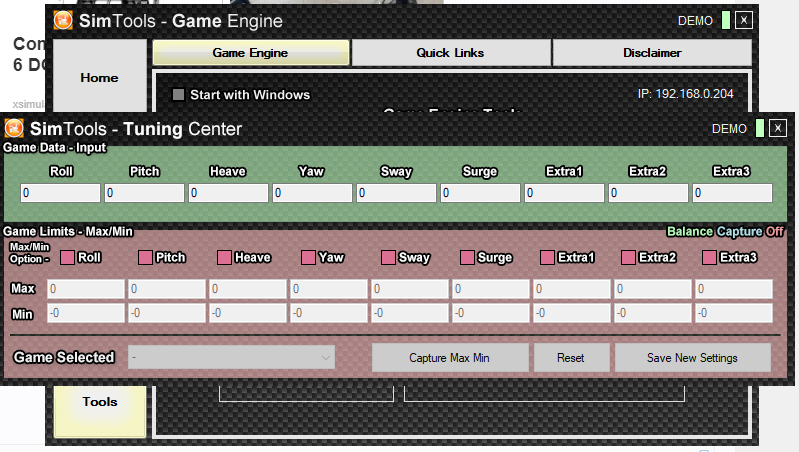
Task: Close the Tuning Center window
Action: (x=778, y=128)
